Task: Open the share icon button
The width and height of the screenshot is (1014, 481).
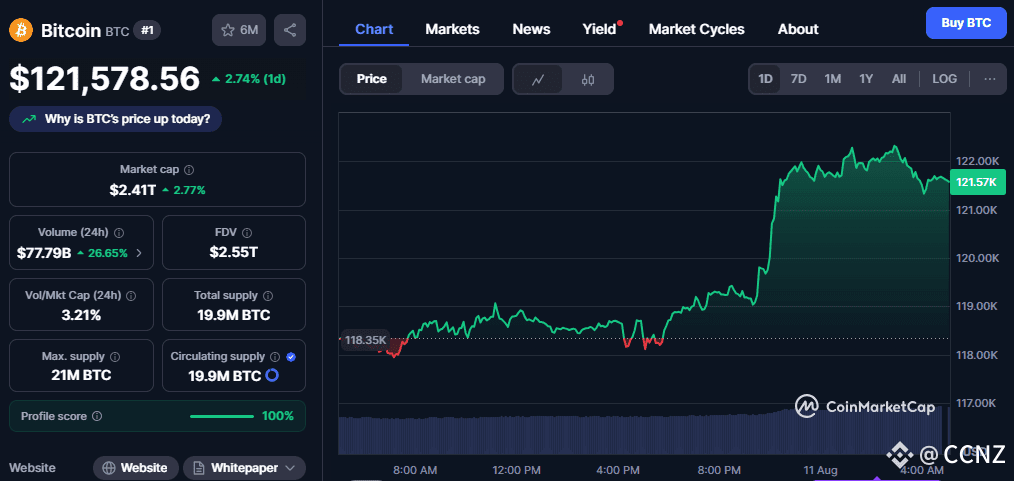Action: (x=290, y=30)
